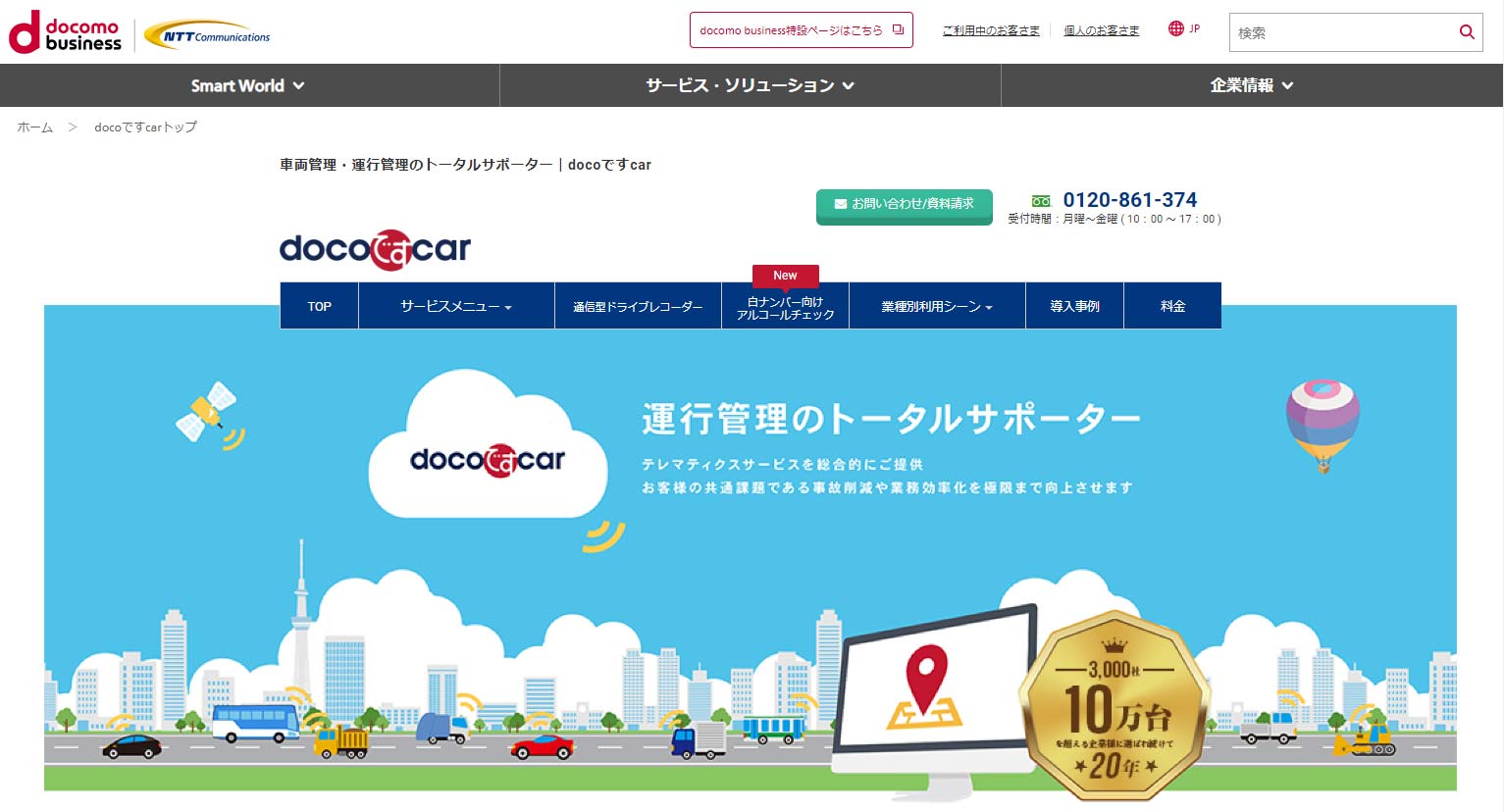Click the お問い合わせ/資料請求 button
The height and width of the screenshot is (812, 1504).
905,206
